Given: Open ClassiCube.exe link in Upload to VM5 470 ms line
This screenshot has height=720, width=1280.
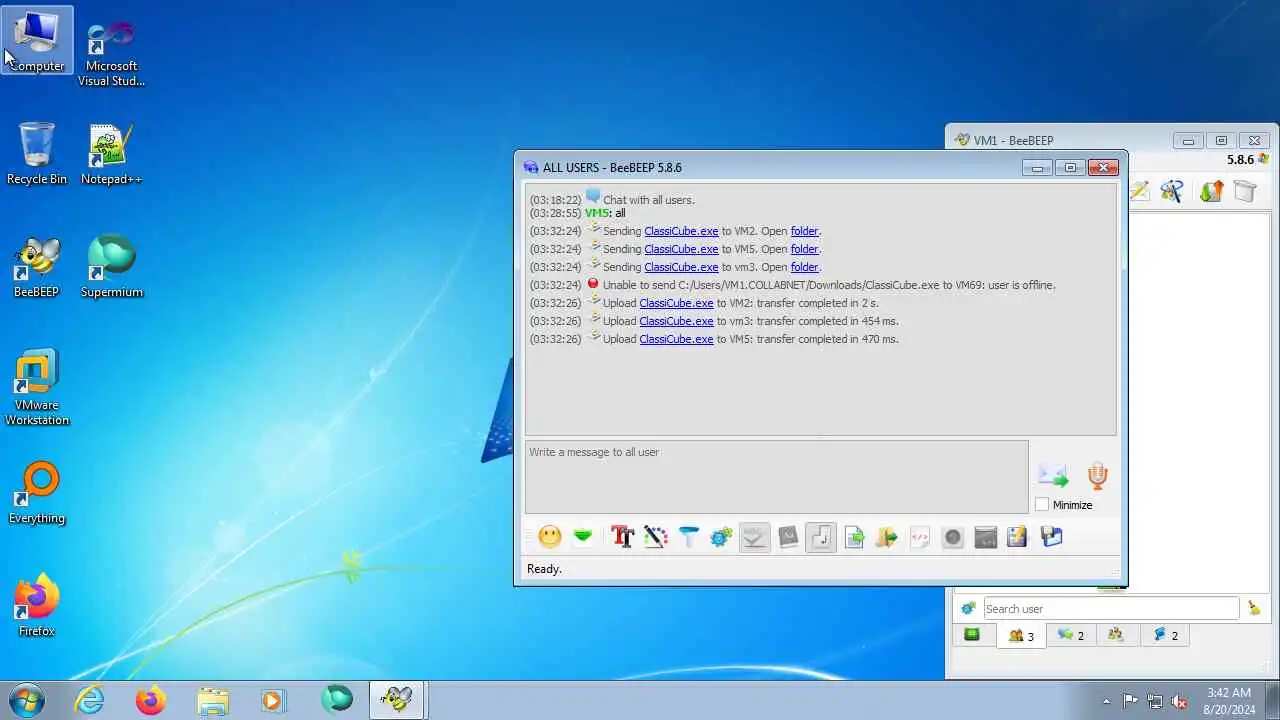Looking at the screenshot, I should 676,339.
